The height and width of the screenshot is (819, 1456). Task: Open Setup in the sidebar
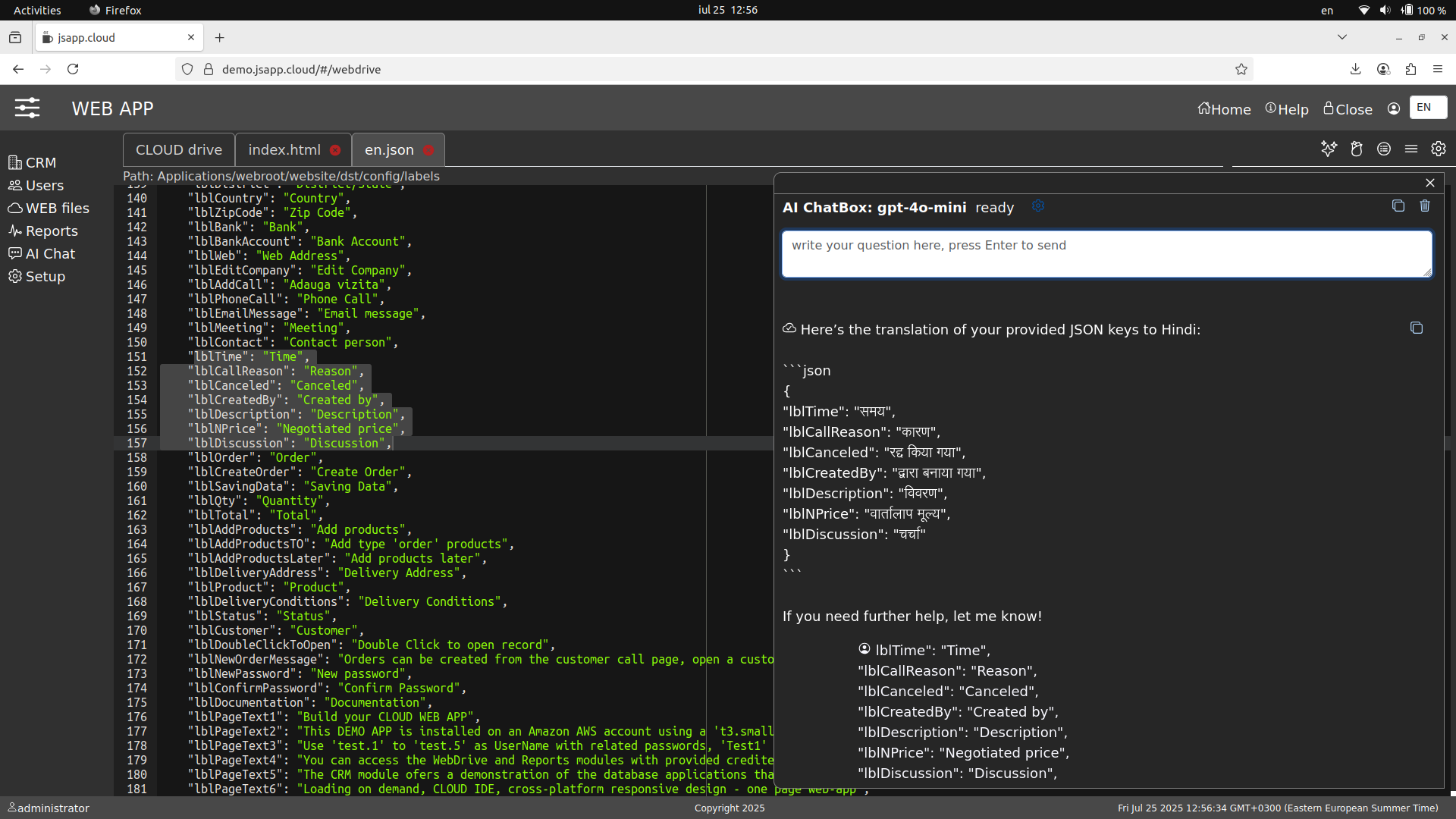(x=36, y=276)
